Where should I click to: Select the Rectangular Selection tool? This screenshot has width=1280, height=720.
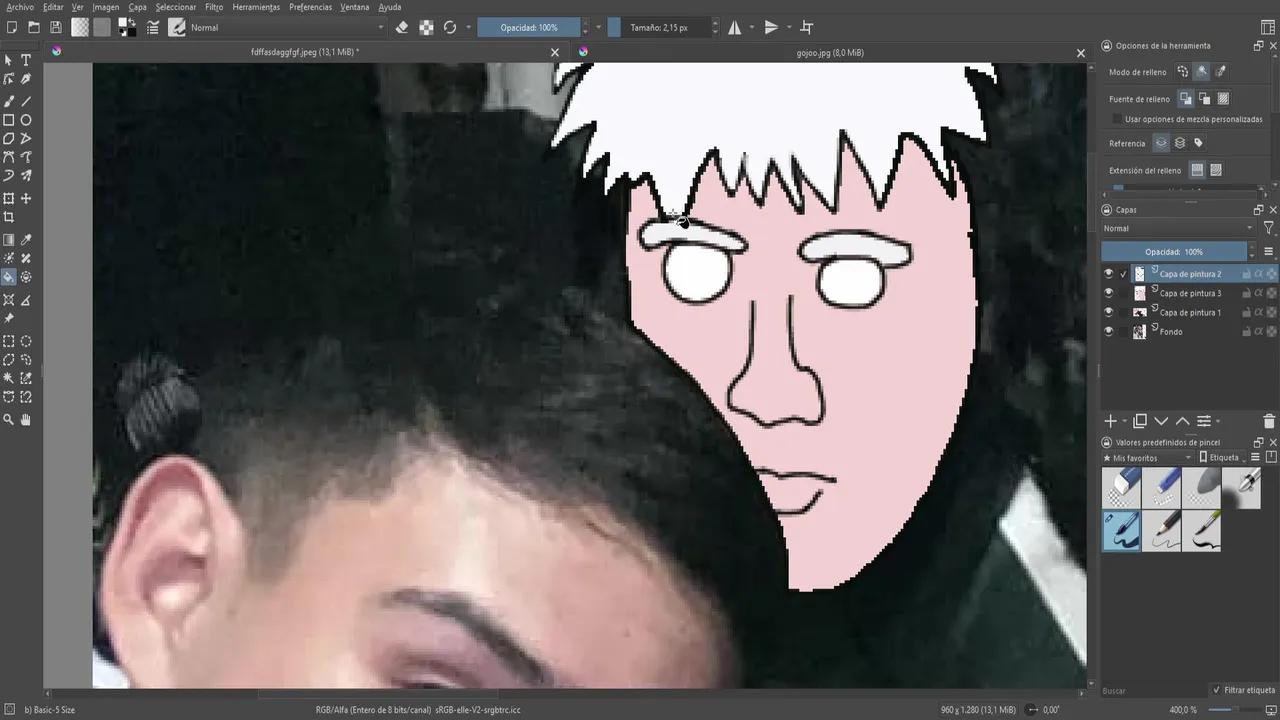pyautogui.click(x=9, y=341)
